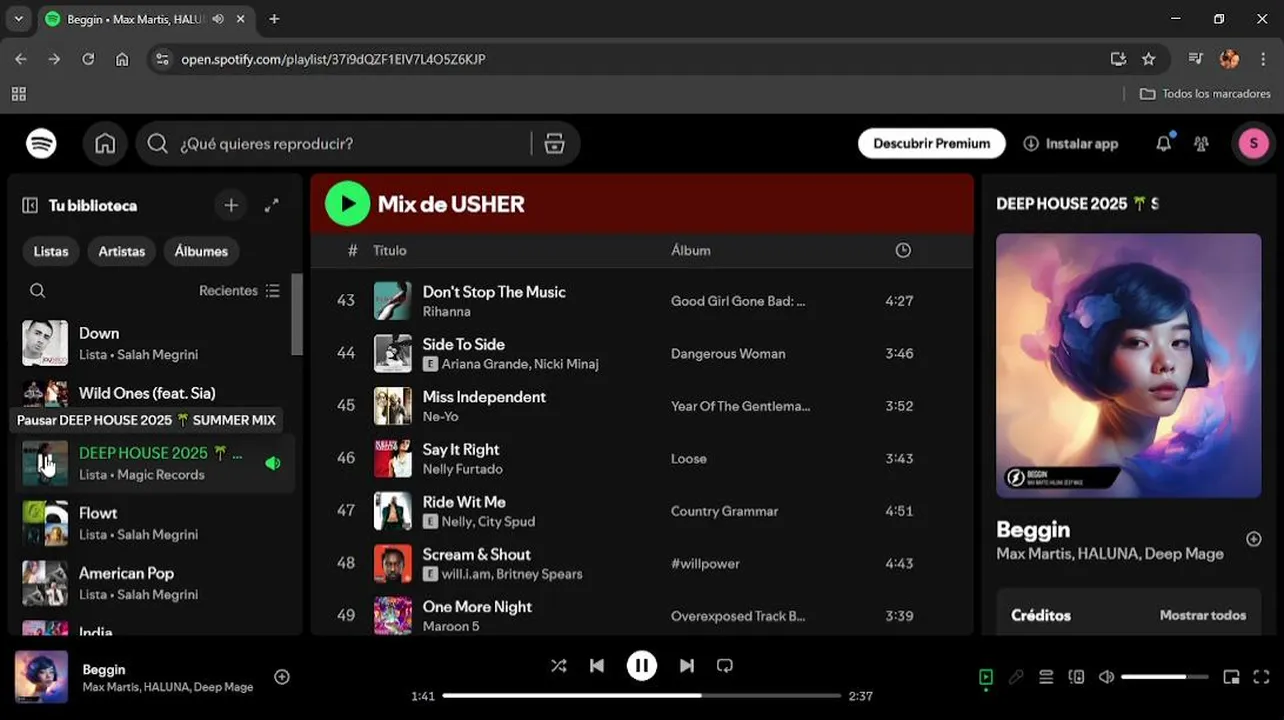Toggle repeat mode
The image size is (1284, 720).
click(725, 666)
